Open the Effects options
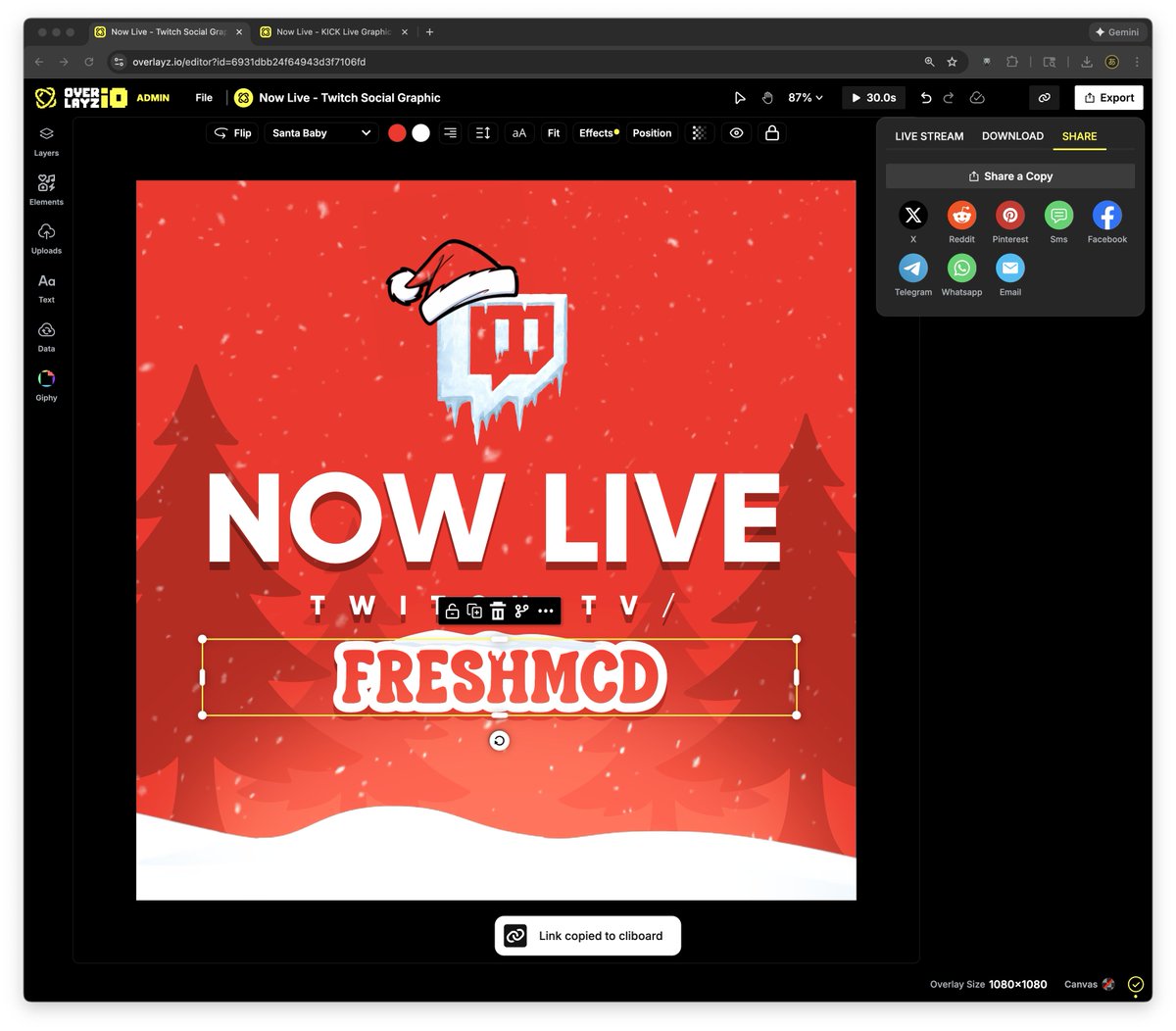 [x=599, y=133]
